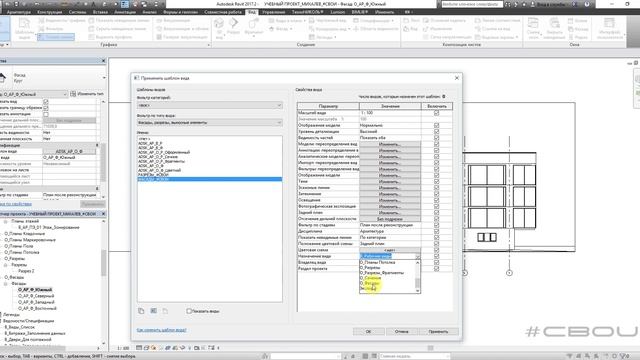The width and height of the screenshot is (640, 360).
Task: Open the Фильтр по типу вида dropdown
Action: point(209,122)
